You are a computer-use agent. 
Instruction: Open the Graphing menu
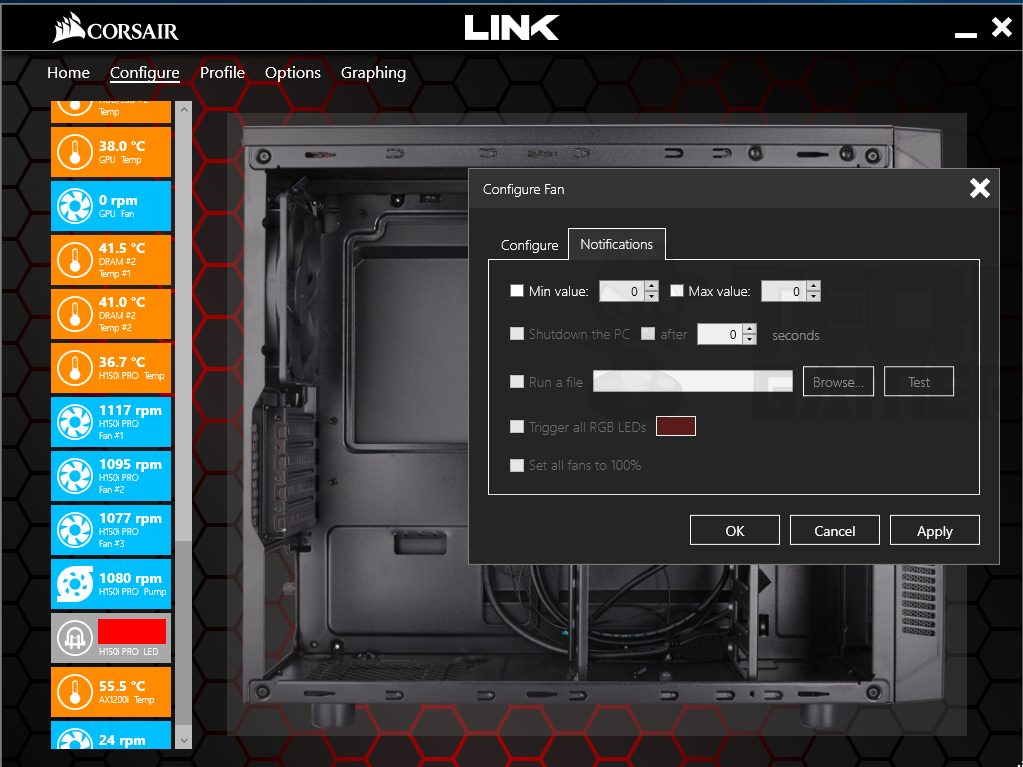pyautogui.click(x=373, y=72)
